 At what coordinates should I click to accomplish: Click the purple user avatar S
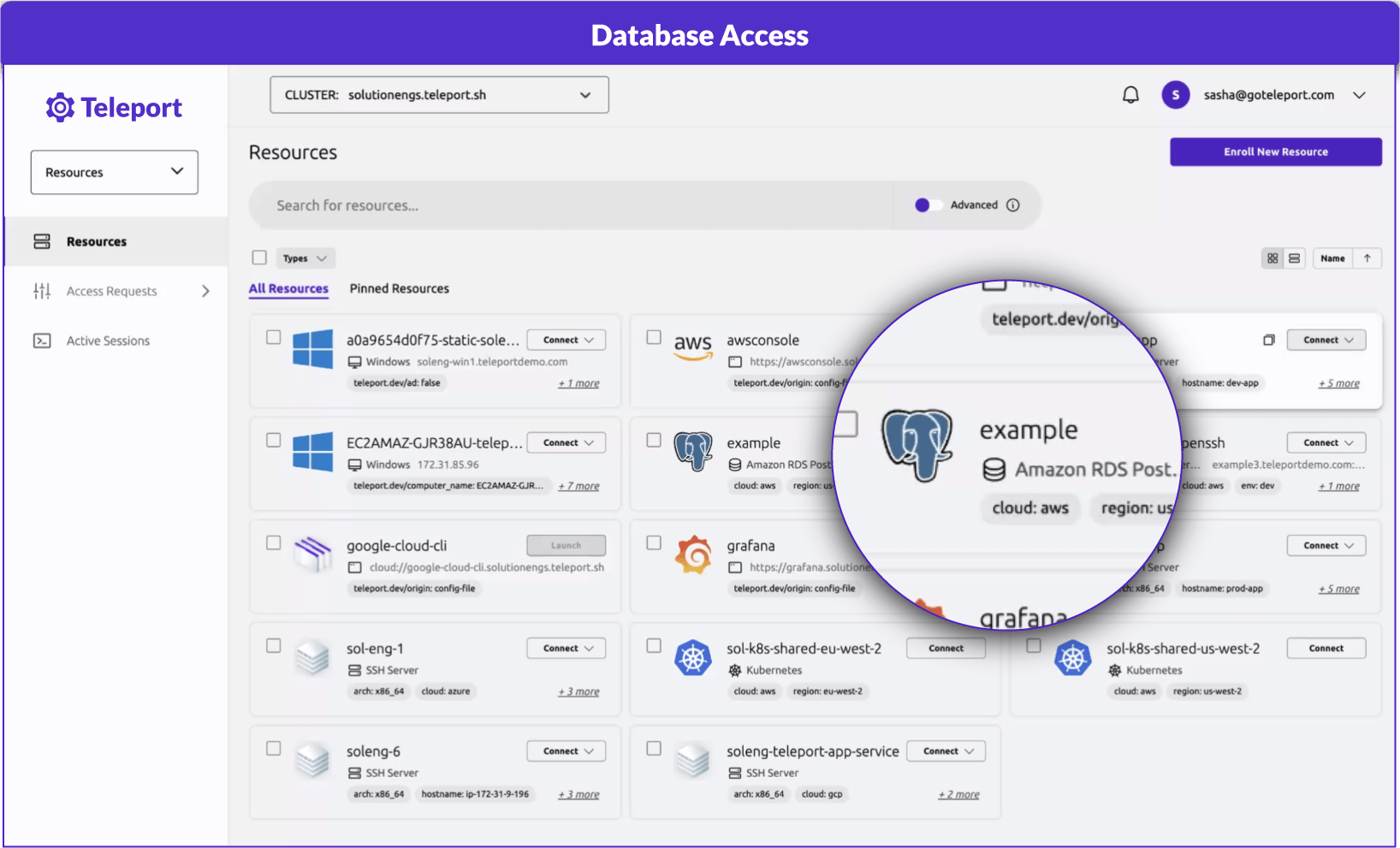point(1175,95)
